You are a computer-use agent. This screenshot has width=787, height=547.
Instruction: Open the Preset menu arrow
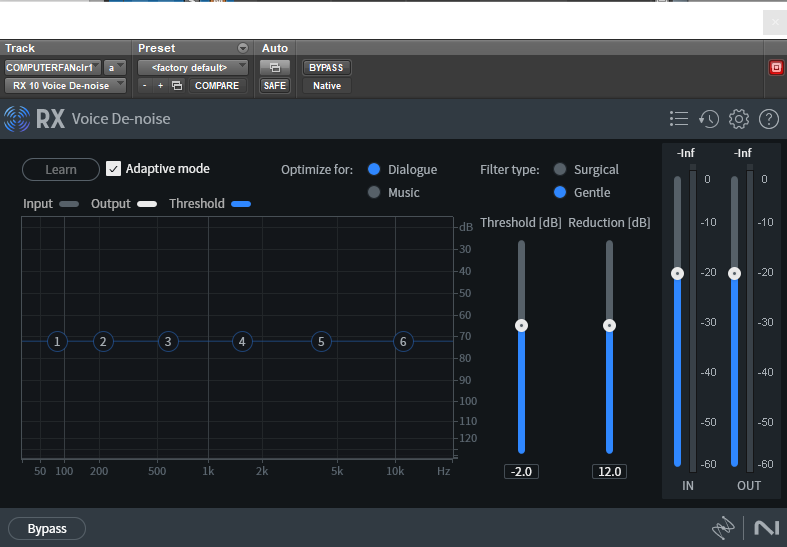pyautogui.click(x=243, y=48)
